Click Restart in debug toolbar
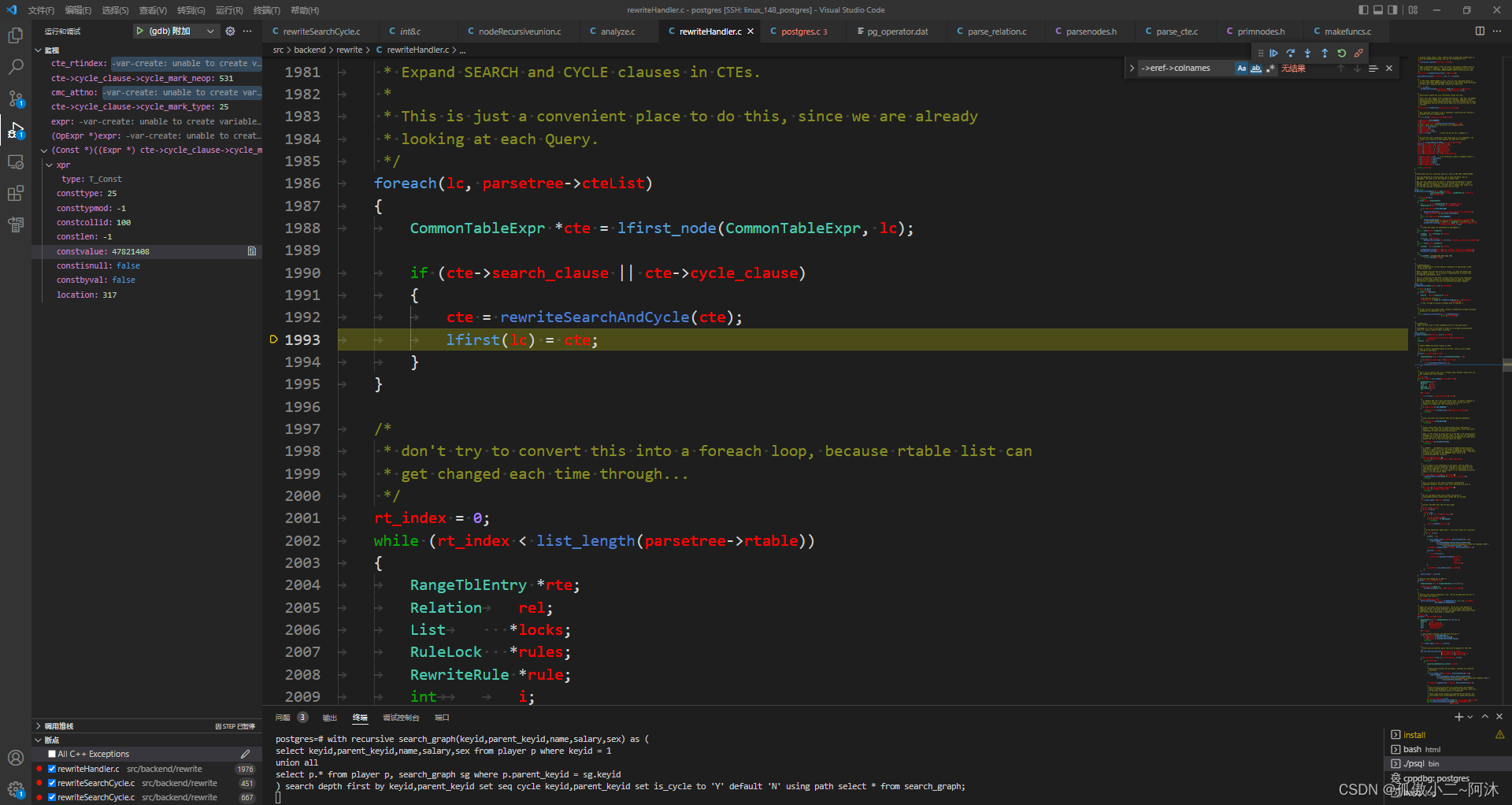 click(1342, 54)
